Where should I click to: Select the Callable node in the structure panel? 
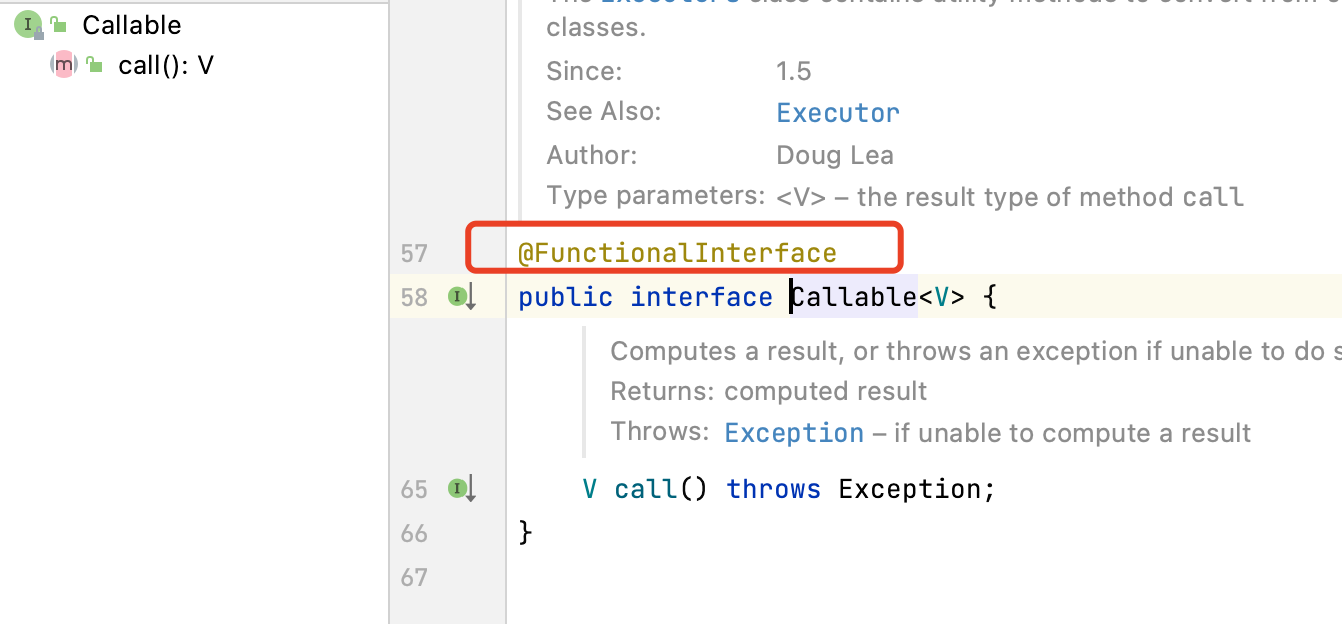tap(131, 26)
